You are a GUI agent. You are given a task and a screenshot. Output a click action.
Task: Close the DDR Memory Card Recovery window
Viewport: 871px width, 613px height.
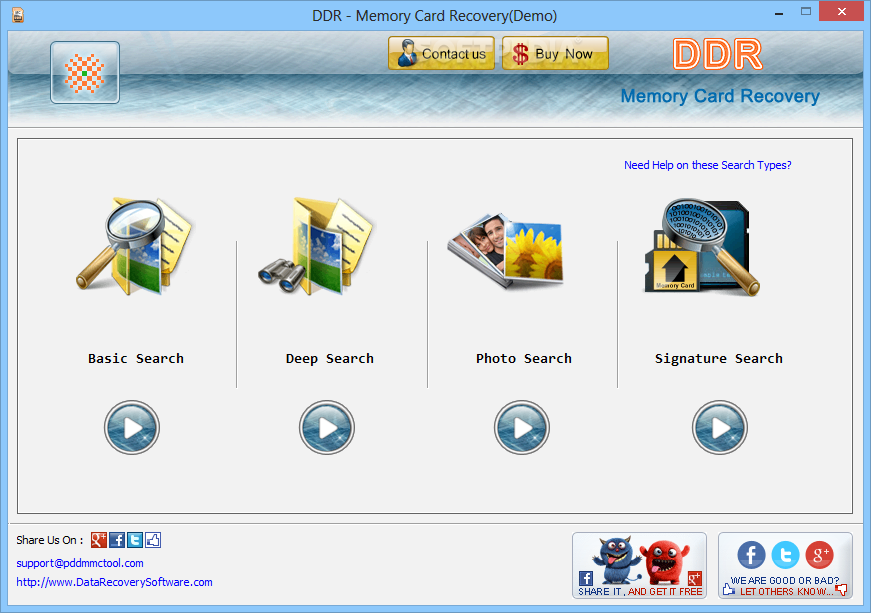pyautogui.click(x=842, y=12)
